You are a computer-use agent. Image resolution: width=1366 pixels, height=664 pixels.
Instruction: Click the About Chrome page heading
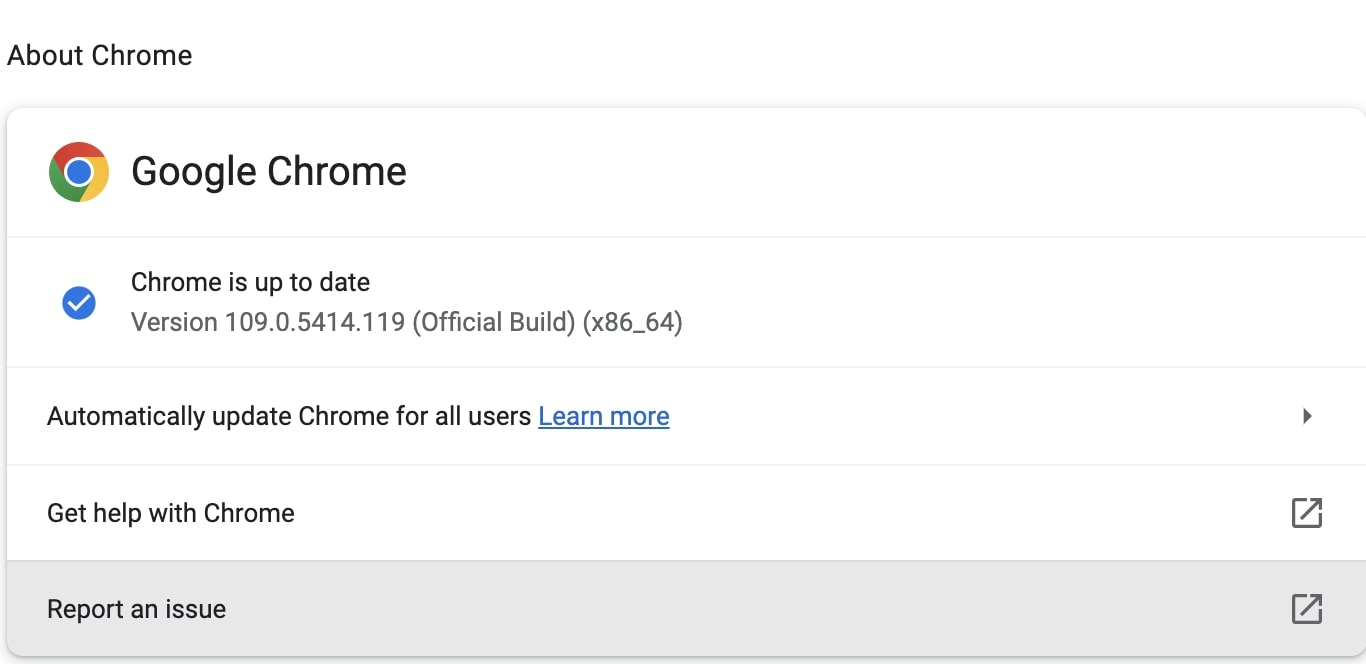[99, 55]
